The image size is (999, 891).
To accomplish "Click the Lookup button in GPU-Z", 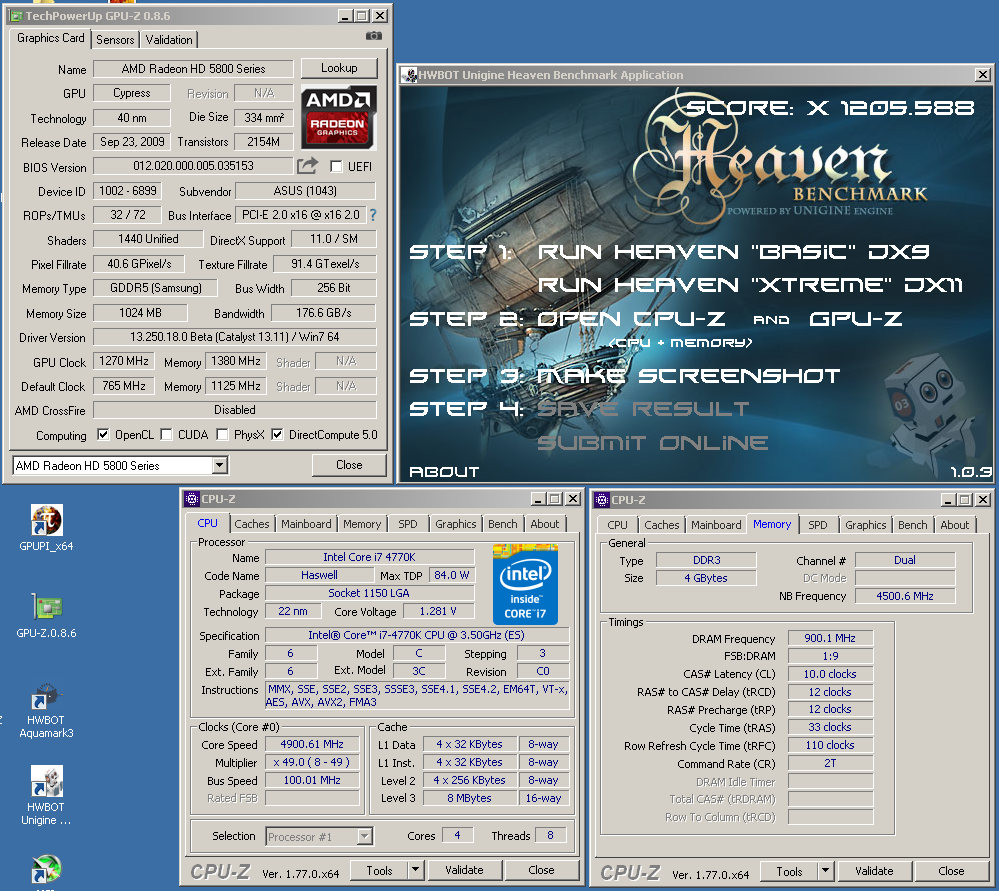I will coord(339,68).
